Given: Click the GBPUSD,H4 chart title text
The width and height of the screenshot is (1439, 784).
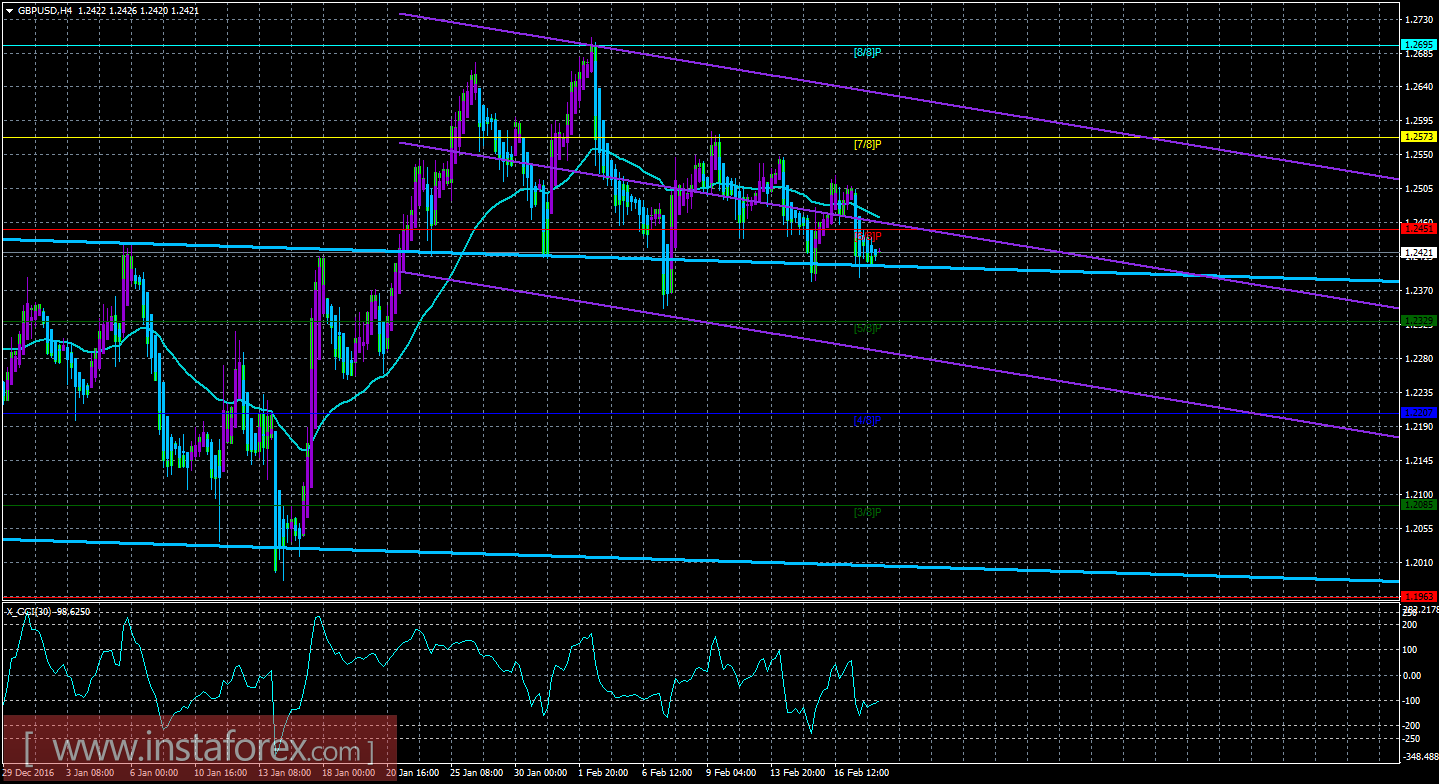Looking at the screenshot, I should click(x=44, y=9).
